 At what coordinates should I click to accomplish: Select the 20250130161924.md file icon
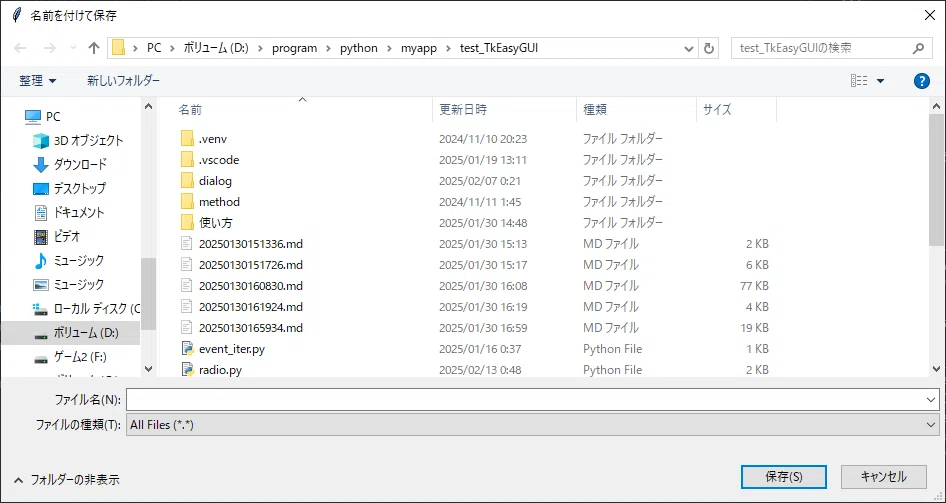[x=188, y=306]
